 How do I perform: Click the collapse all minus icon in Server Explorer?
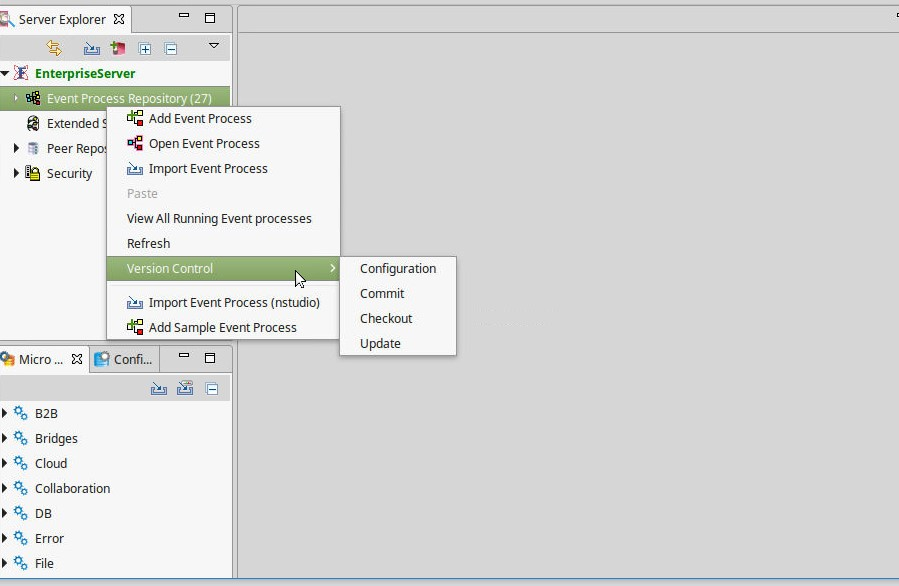coord(170,49)
